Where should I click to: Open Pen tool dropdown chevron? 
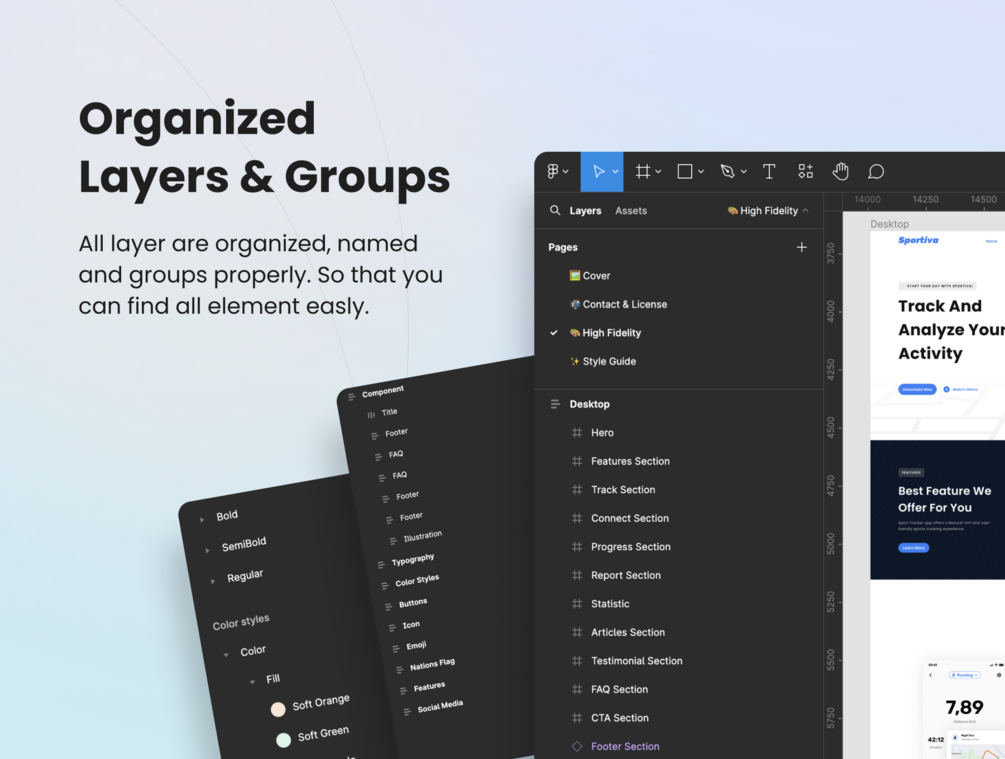tap(743, 172)
